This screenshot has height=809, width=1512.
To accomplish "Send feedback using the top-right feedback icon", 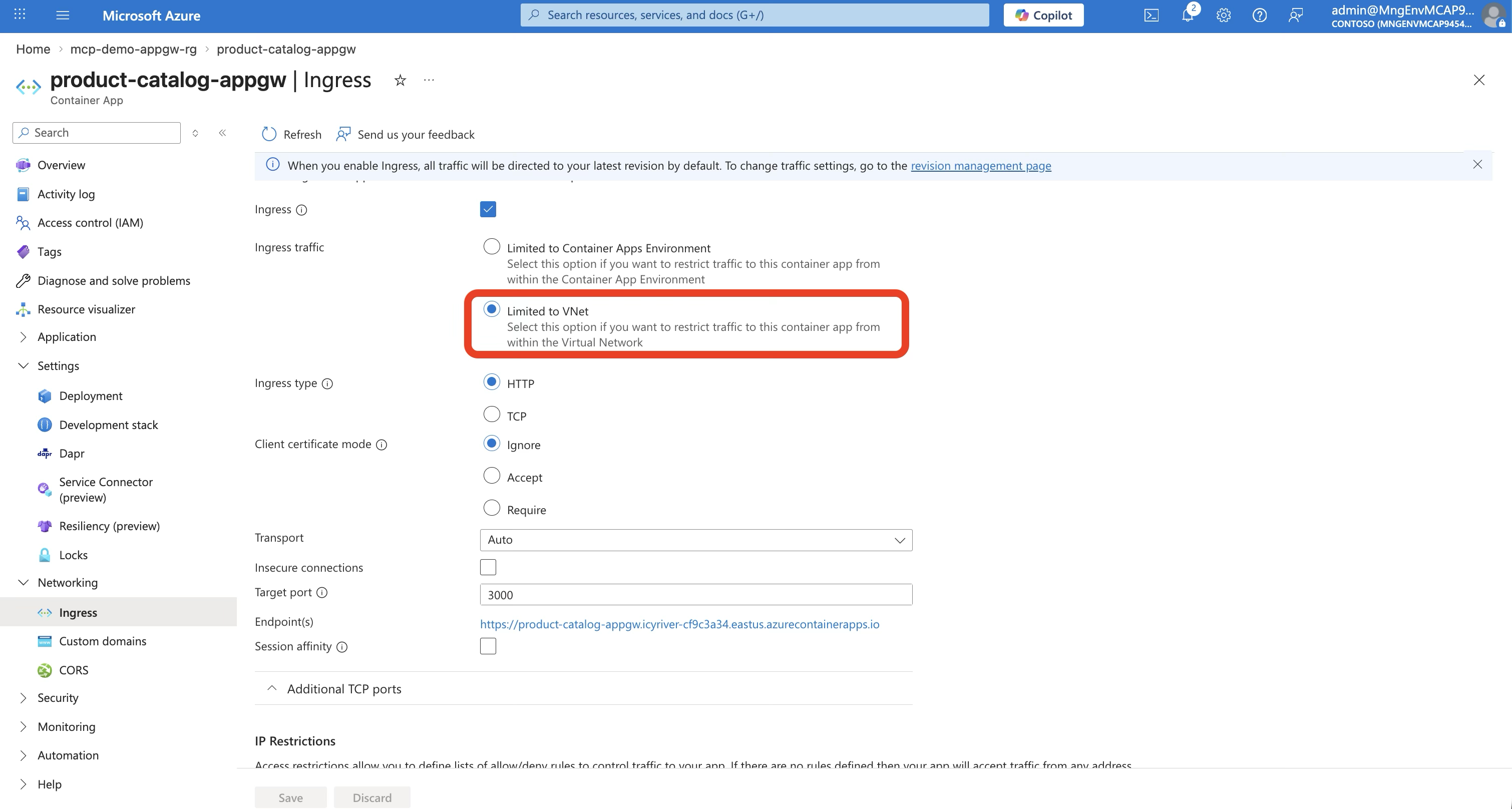I will [1296, 15].
